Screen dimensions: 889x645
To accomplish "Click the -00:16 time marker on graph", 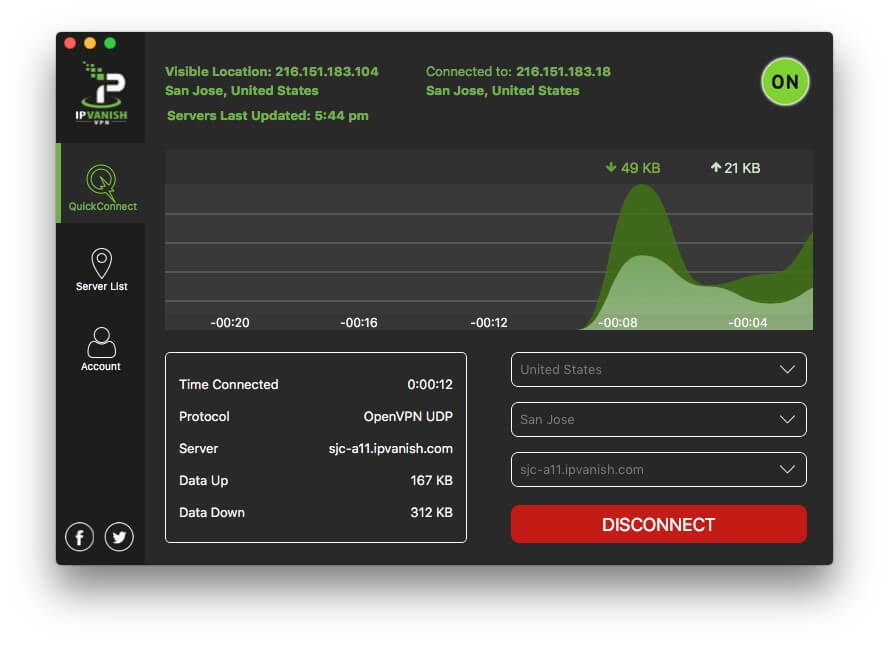I will (x=359, y=322).
